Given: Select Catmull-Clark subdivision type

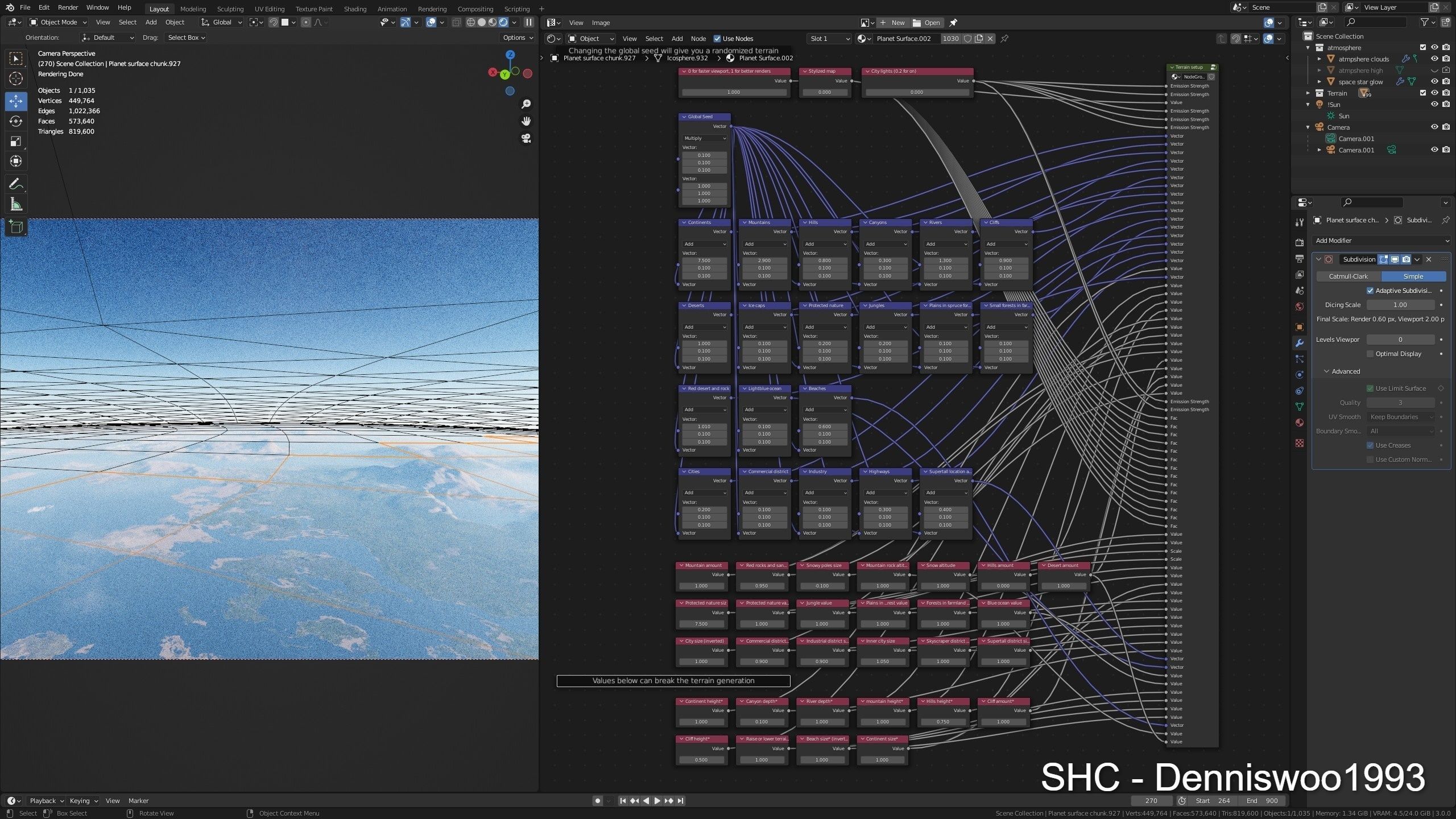Looking at the screenshot, I should pyautogui.click(x=1348, y=276).
